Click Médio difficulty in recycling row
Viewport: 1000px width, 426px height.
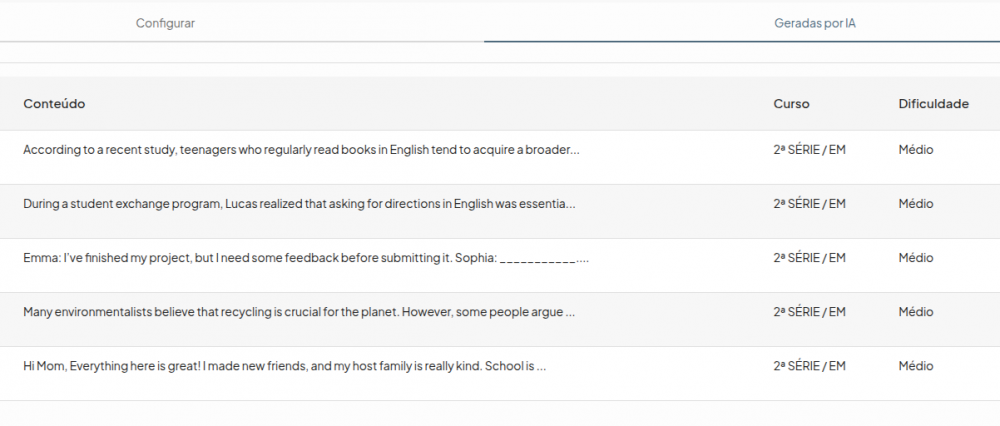click(x=915, y=312)
